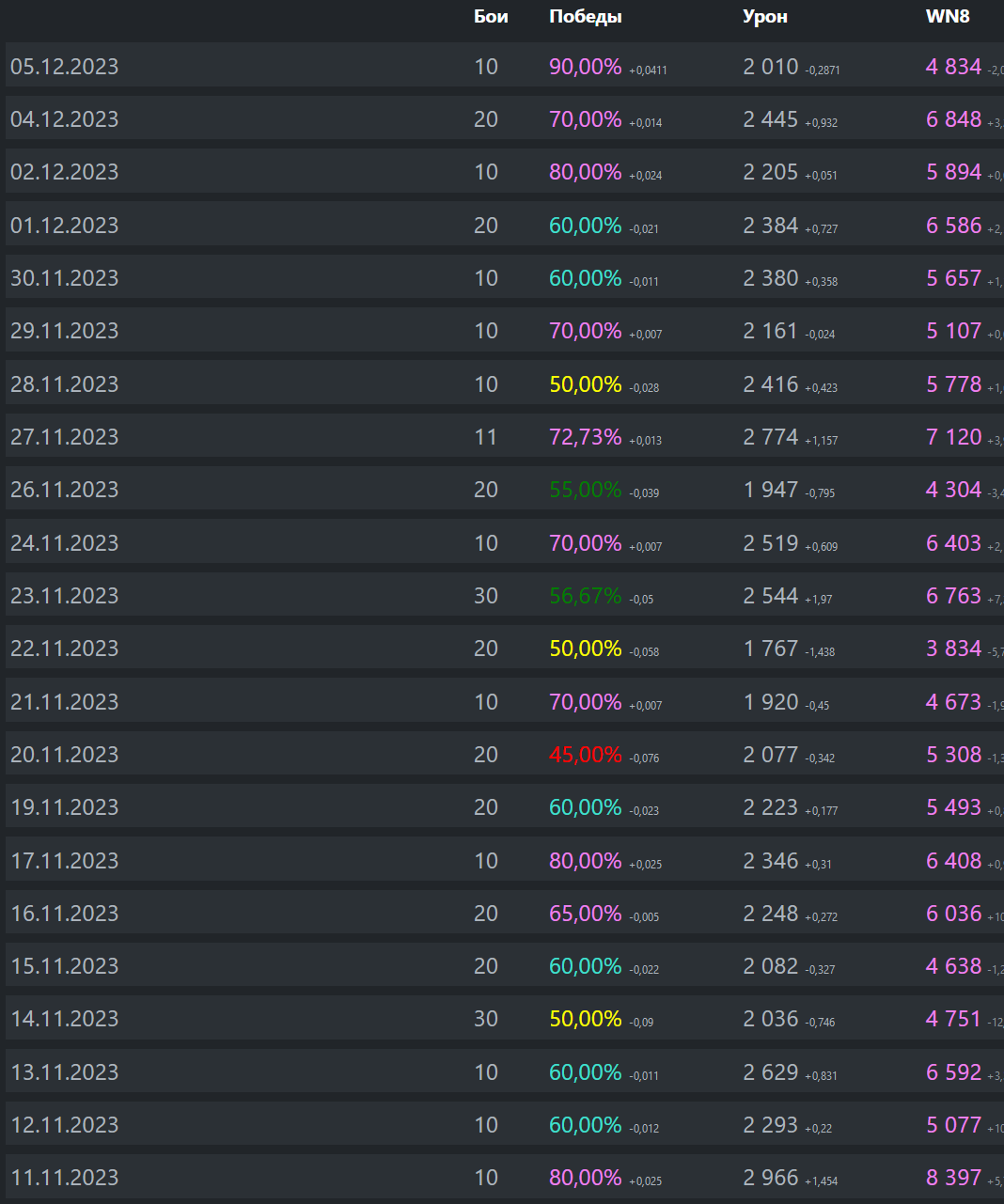Image resolution: width=1004 pixels, height=1204 pixels.
Task: Select the 72,73% win rate value
Action: tap(586, 437)
